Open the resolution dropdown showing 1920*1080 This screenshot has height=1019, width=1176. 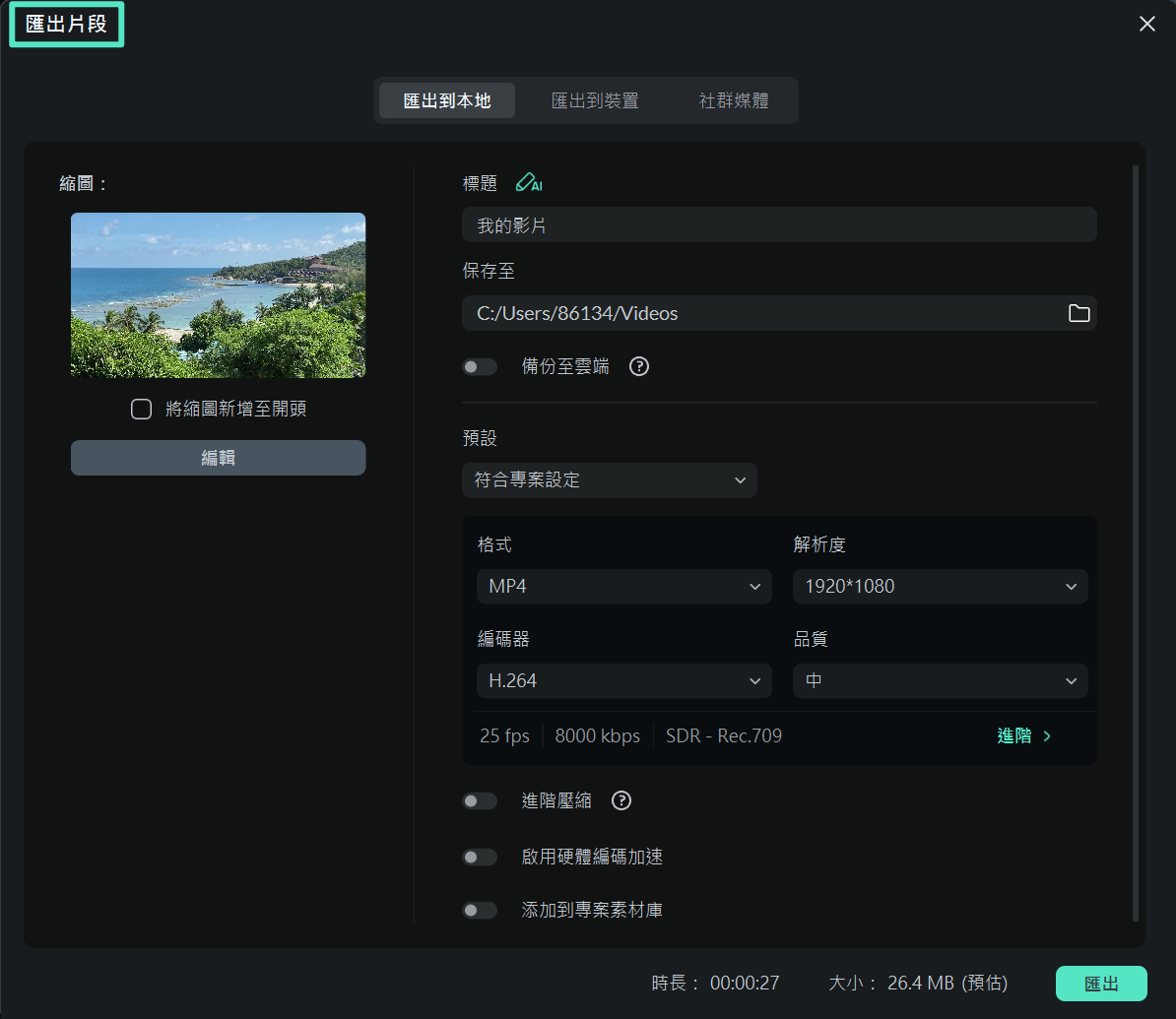pos(940,586)
